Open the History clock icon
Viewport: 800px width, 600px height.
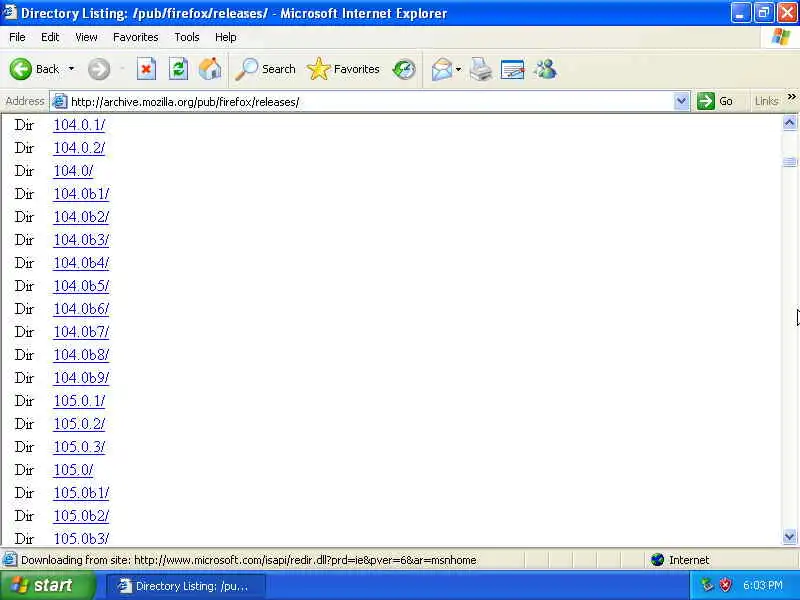(404, 69)
